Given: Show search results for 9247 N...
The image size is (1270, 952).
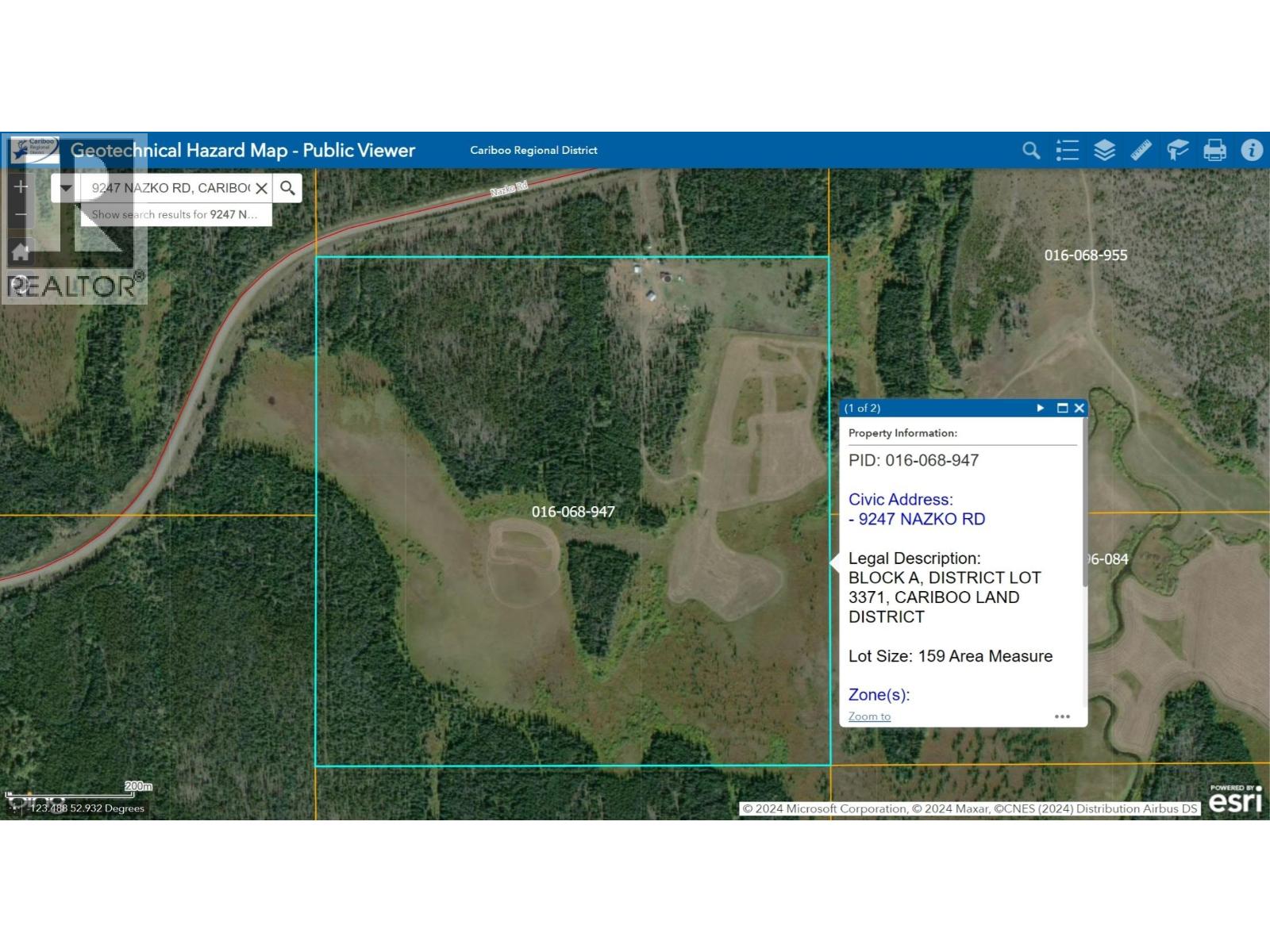Looking at the screenshot, I should (x=174, y=214).
